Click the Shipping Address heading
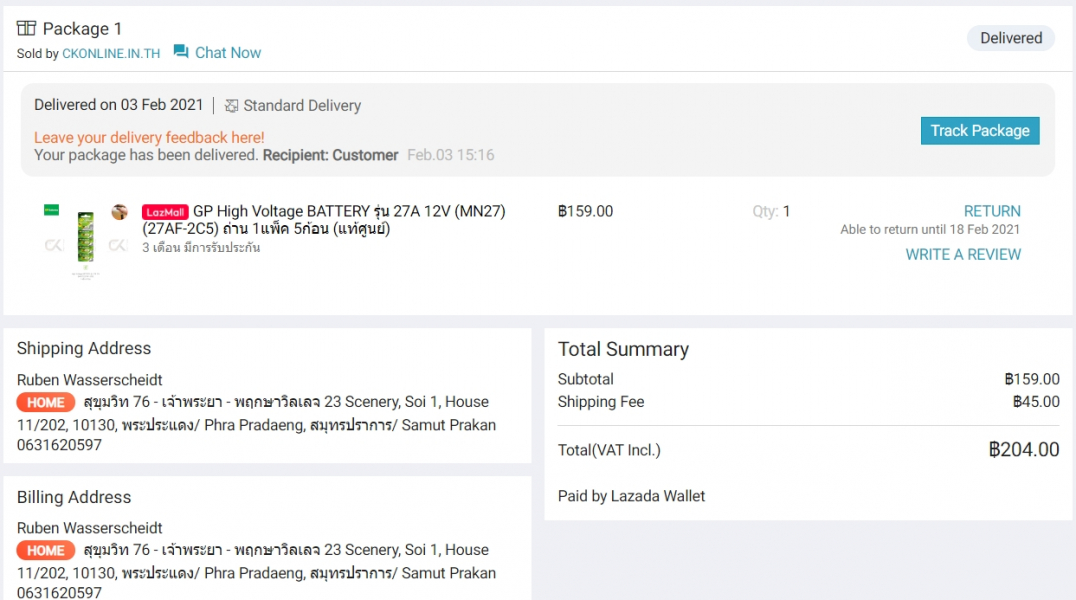 tap(84, 348)
